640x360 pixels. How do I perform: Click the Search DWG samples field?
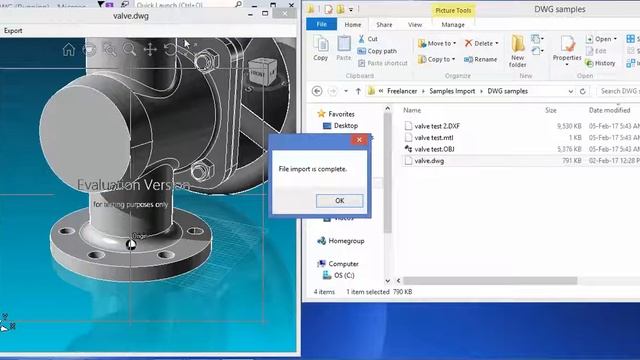(x=618, y=91)
